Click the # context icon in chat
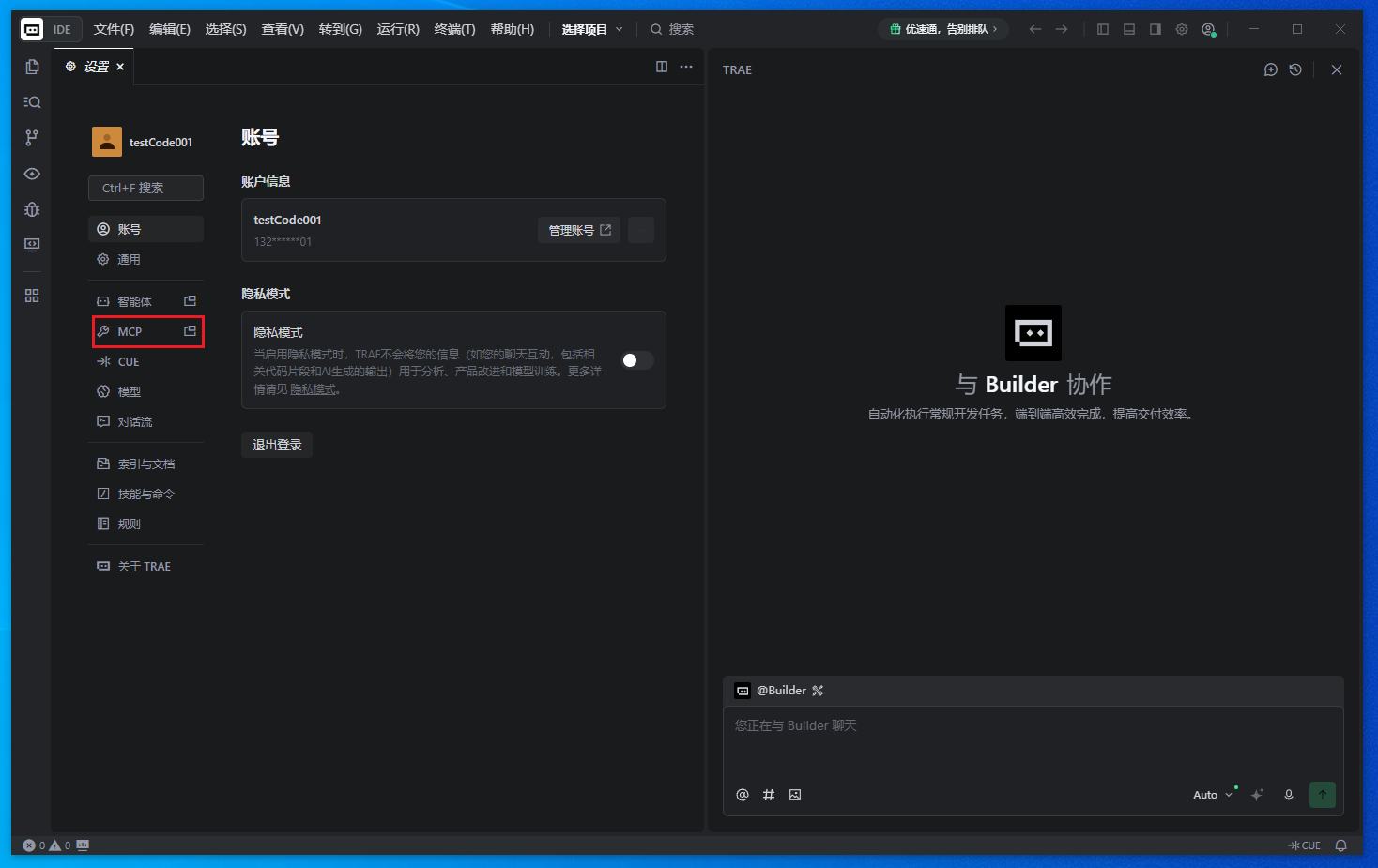The width and height of the screenshot is (1378, 868). pyautogui.click(x=769, y=795)
